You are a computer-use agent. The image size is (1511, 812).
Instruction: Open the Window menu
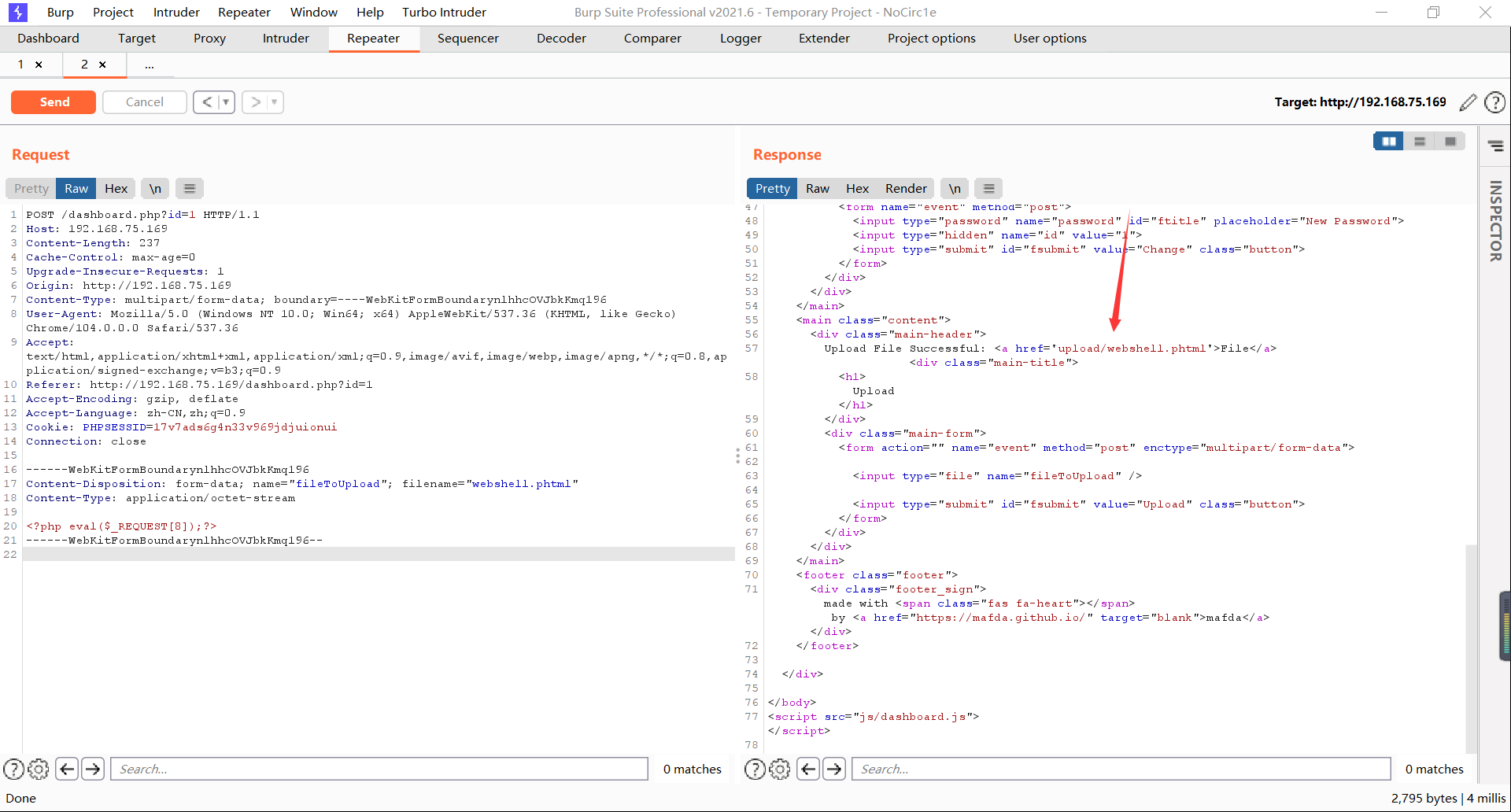click(313, 12)
